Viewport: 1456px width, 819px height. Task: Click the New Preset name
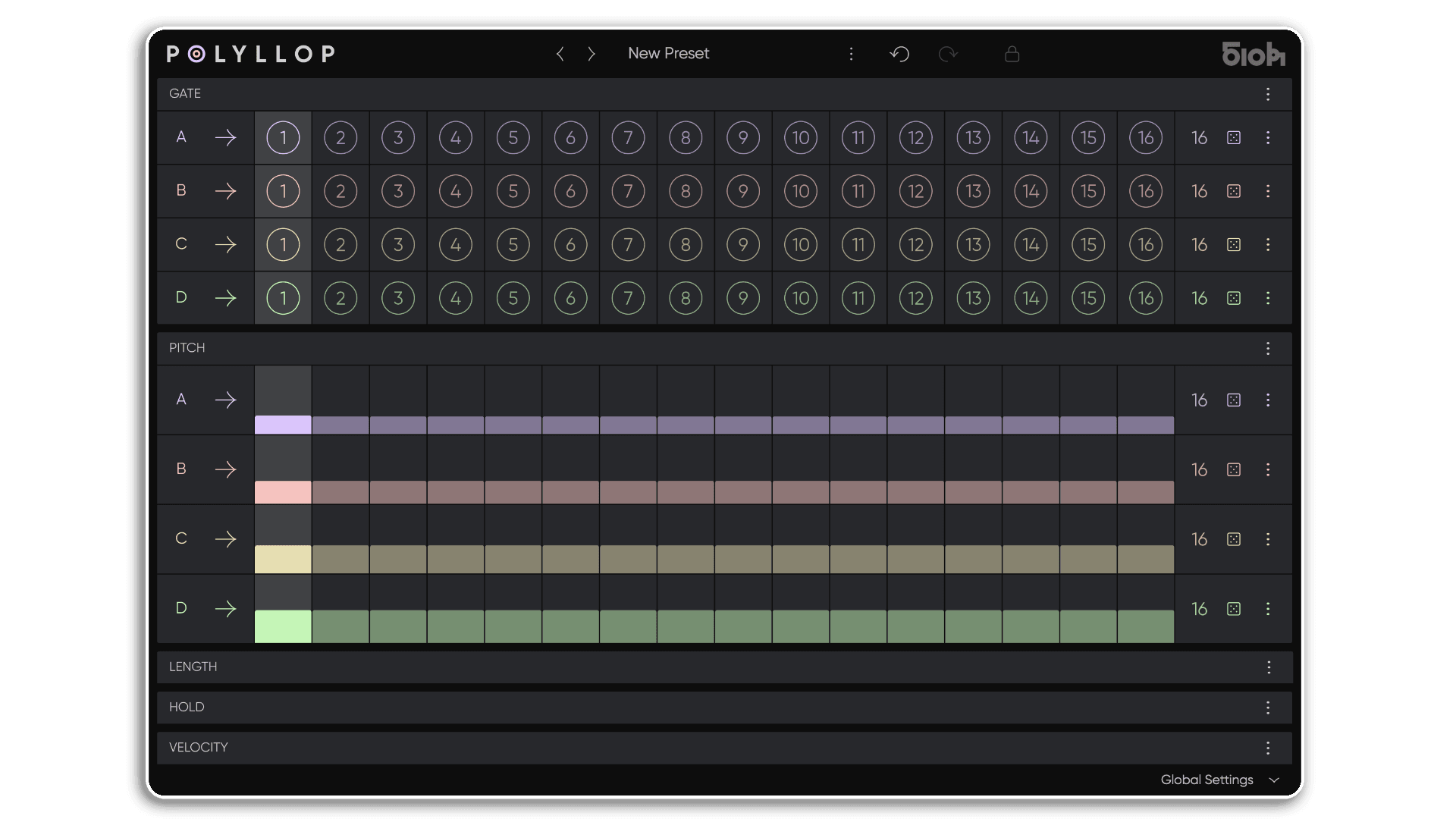[x=668, y=54]
